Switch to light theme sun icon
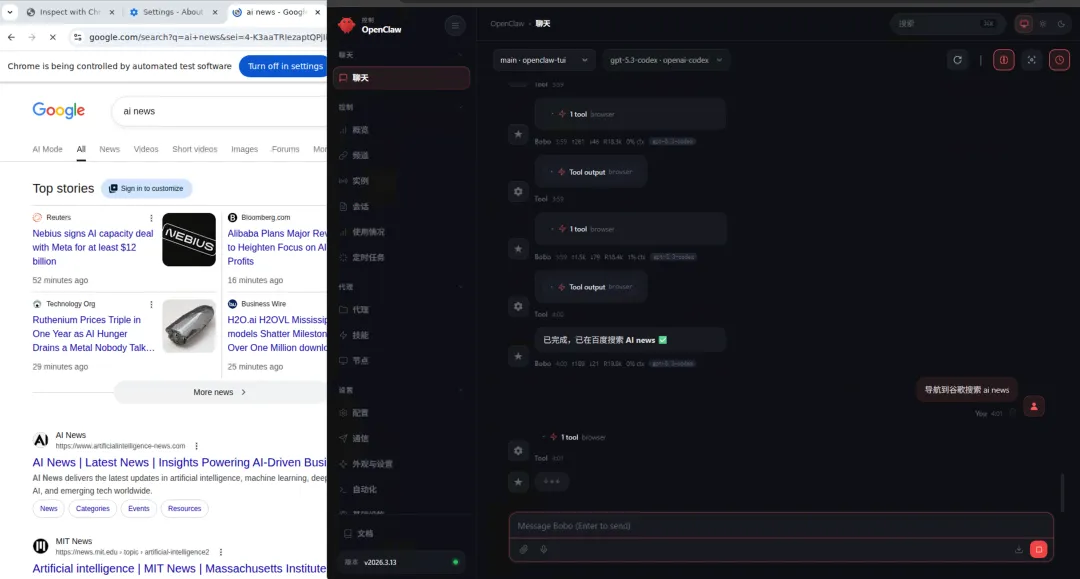Viewport: 1080px width, 579px height. pos(1043,23)
